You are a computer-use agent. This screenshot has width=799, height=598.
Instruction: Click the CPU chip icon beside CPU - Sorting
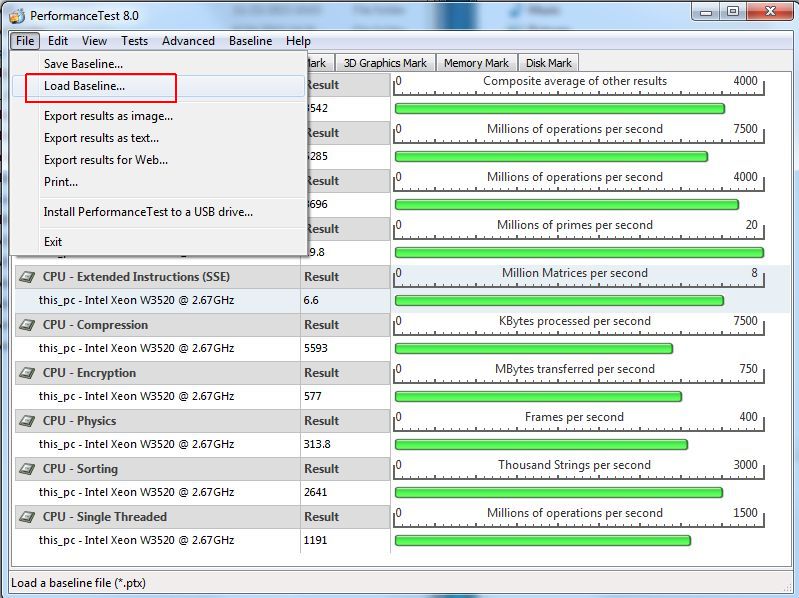(27, 469)
